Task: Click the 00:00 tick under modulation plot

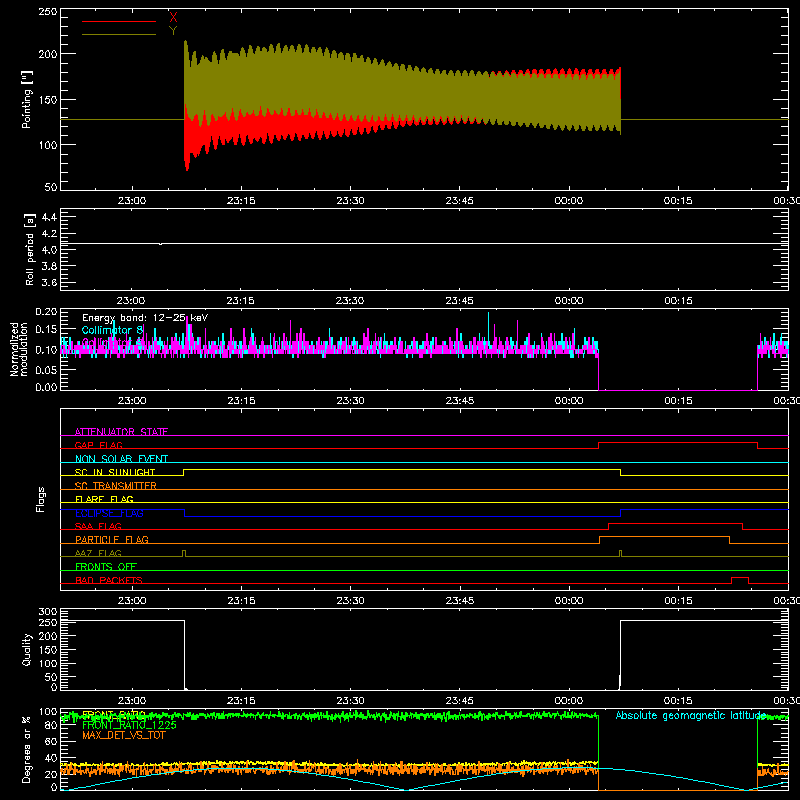Action: [569, 401]
